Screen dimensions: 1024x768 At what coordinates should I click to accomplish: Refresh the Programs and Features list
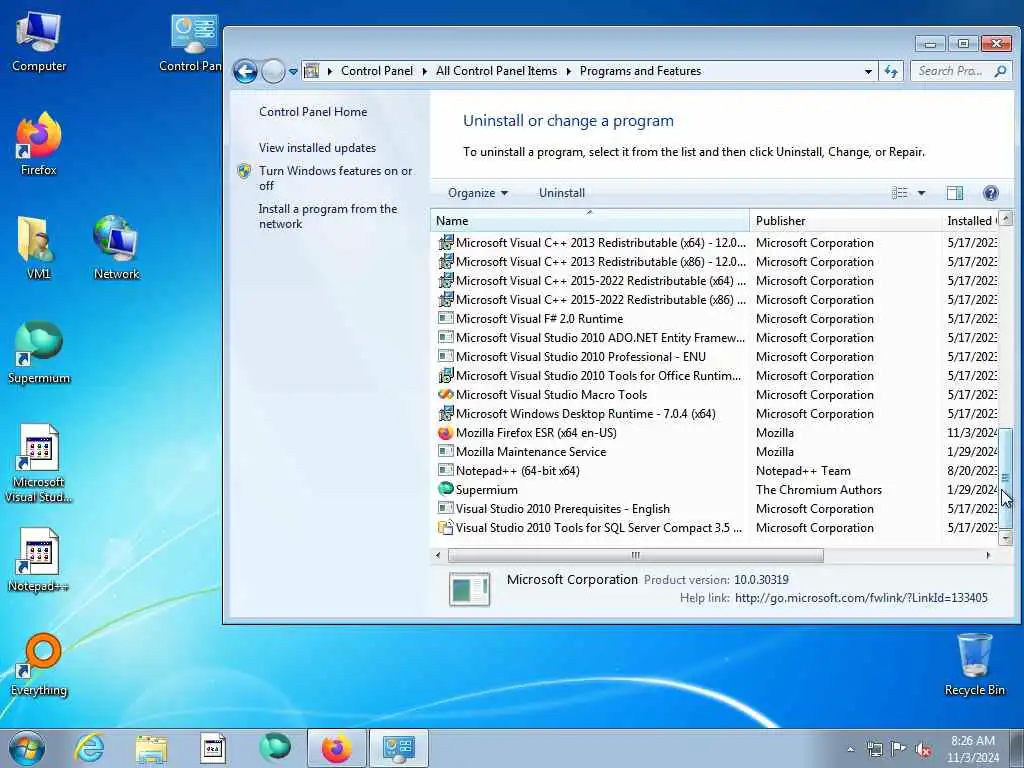coord(891,71)
